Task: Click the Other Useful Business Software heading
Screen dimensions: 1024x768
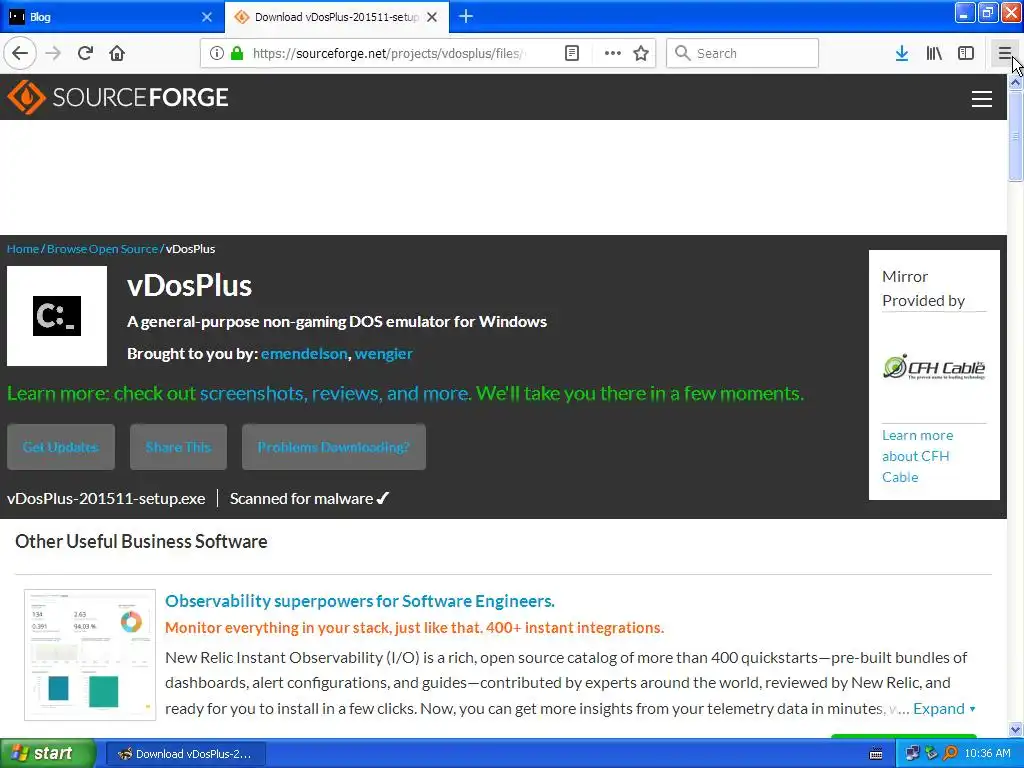Action: pos(141,541)
